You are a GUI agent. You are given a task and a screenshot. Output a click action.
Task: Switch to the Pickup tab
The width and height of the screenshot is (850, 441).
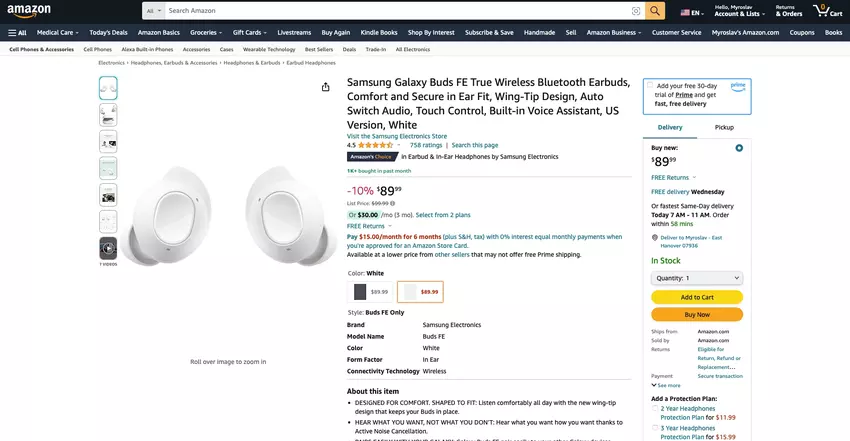[x=724, y=128]
